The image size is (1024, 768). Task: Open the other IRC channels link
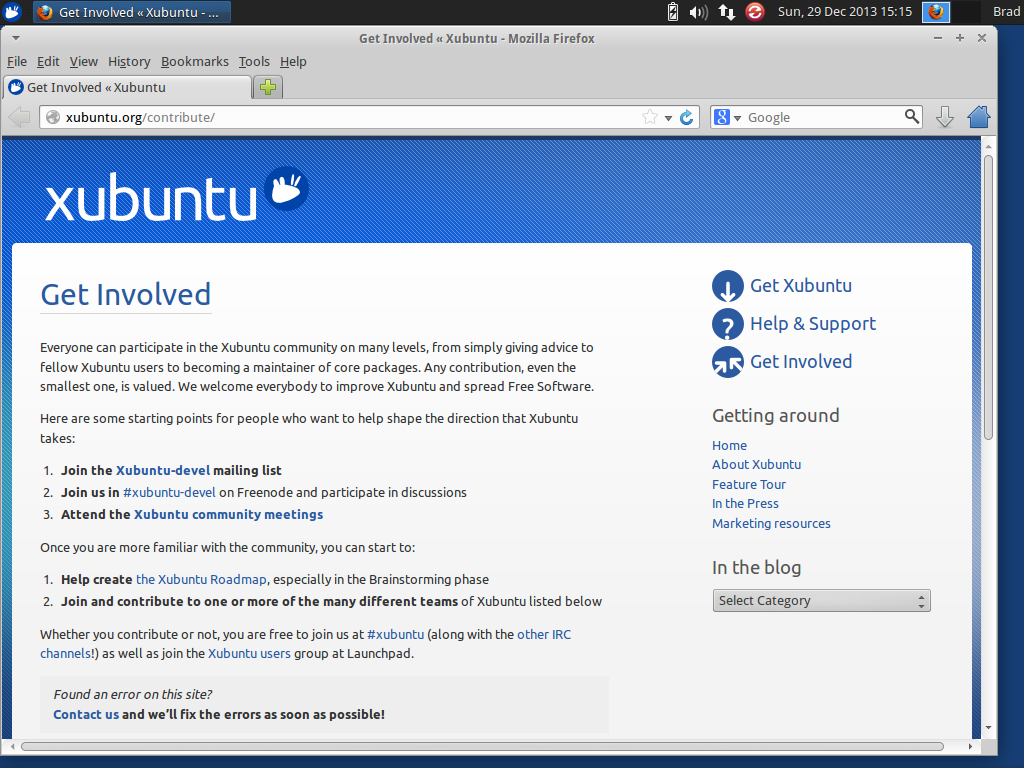[544, 634]
